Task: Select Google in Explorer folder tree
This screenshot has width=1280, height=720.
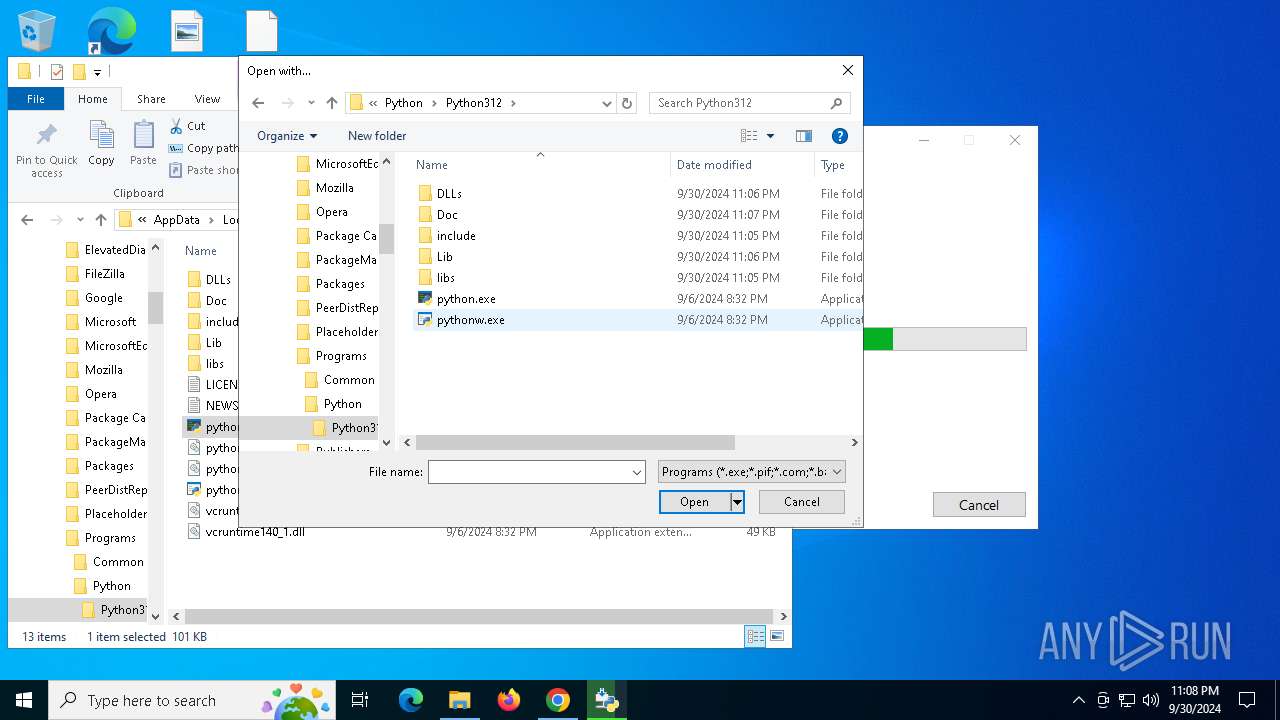Action: (x=104, y=298)
